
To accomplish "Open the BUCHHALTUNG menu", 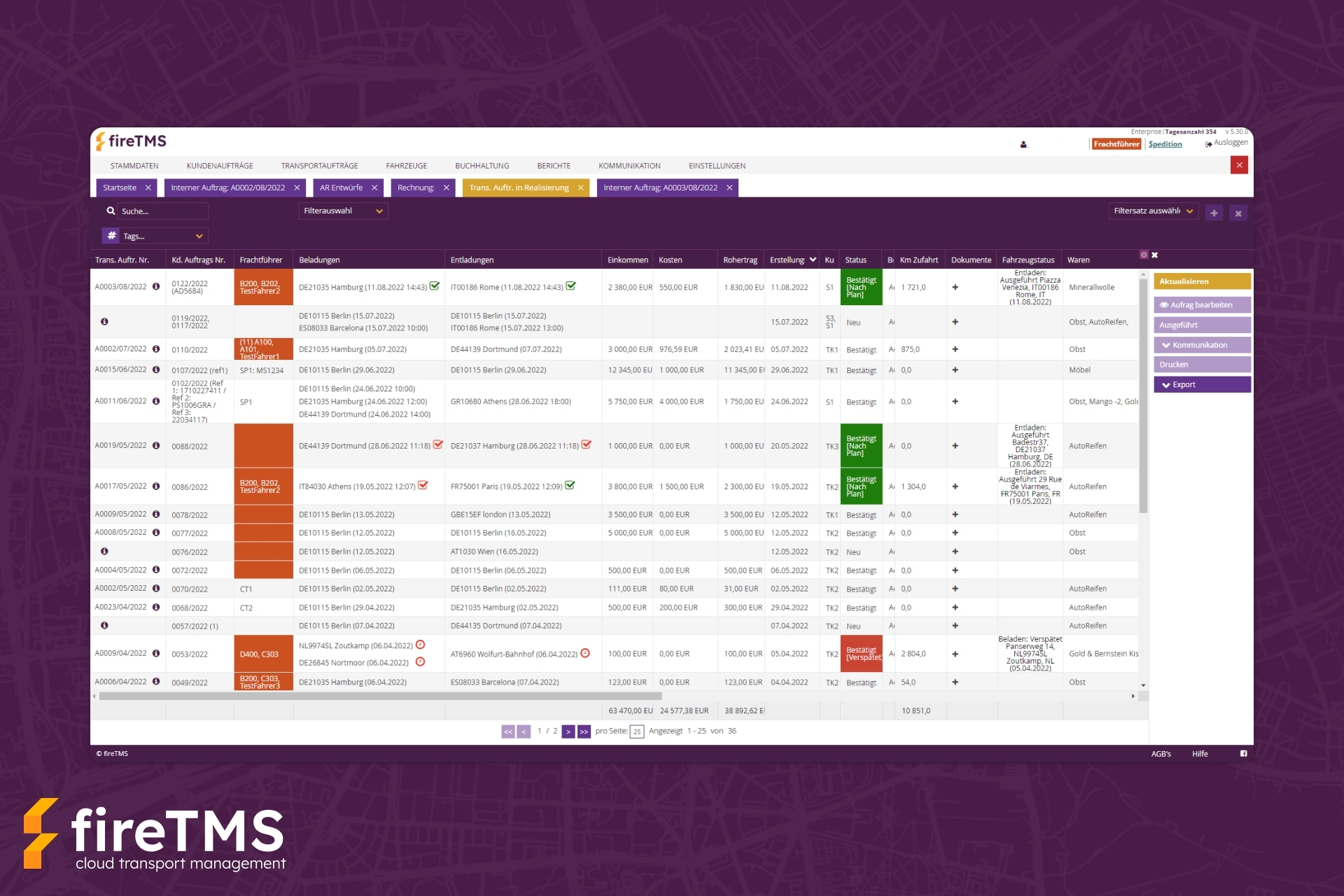I will point(482,166).
